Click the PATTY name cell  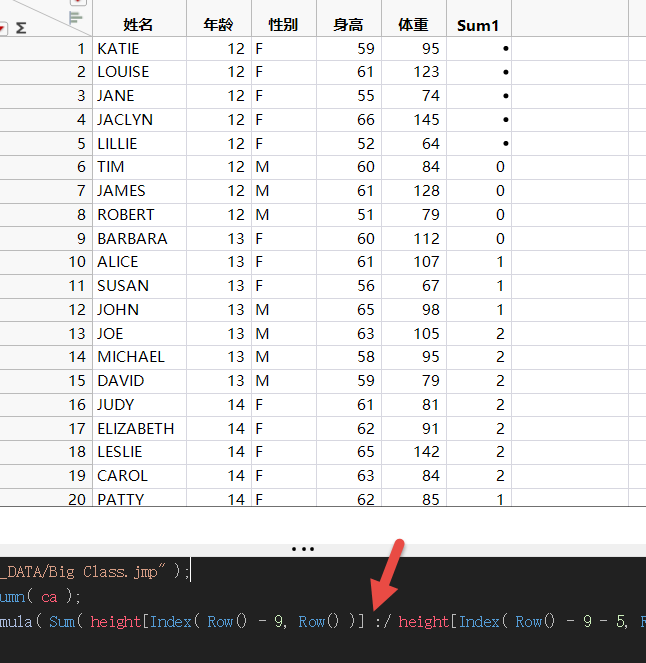[x=139, y=499]
